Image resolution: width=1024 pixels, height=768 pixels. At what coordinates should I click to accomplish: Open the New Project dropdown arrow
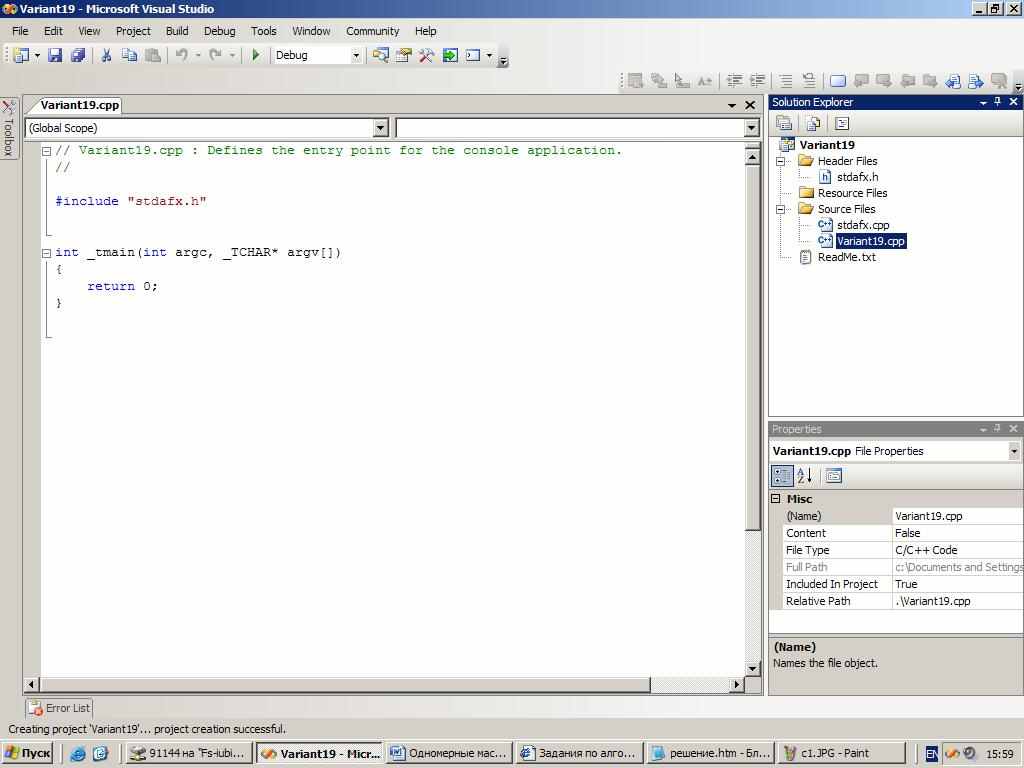point(37,56)
